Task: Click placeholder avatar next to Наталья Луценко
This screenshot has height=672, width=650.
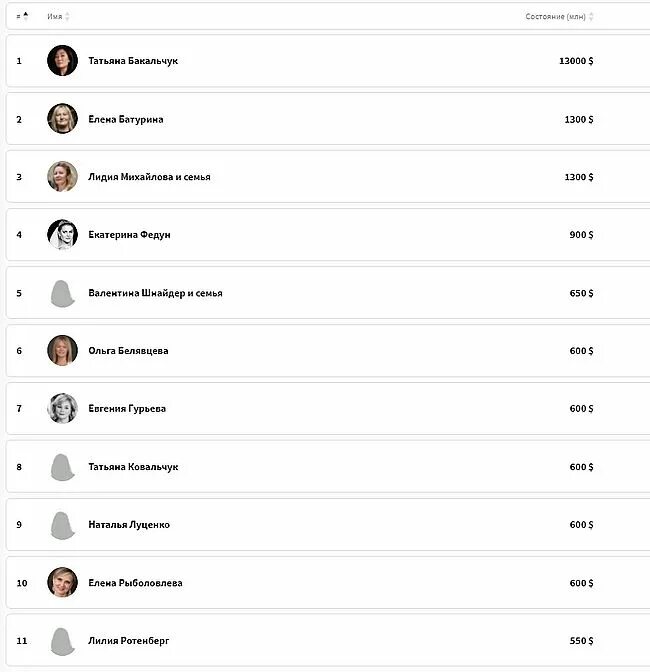Action: [x=62, y=525]
